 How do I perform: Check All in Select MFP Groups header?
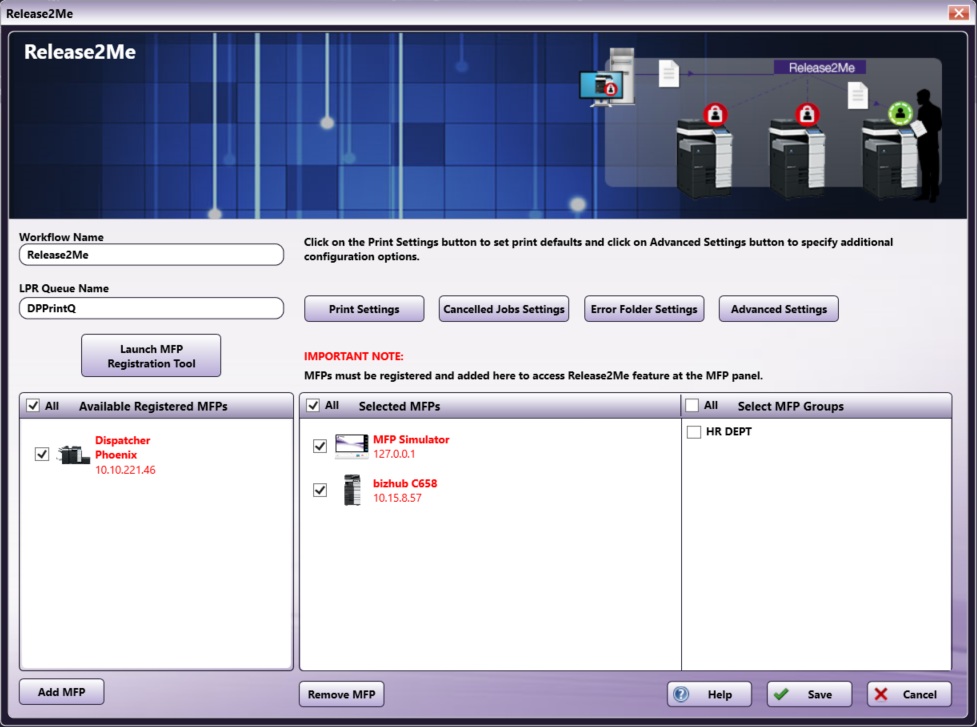pyautogui.click(x=692, y=406)
